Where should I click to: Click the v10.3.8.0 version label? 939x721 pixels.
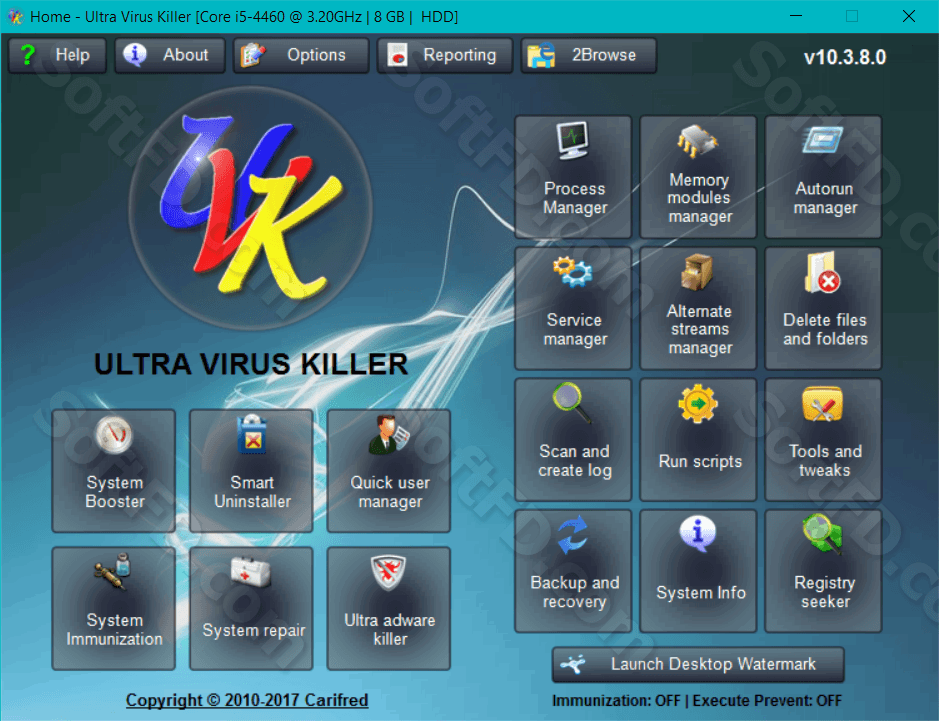(x=844, y=57)
